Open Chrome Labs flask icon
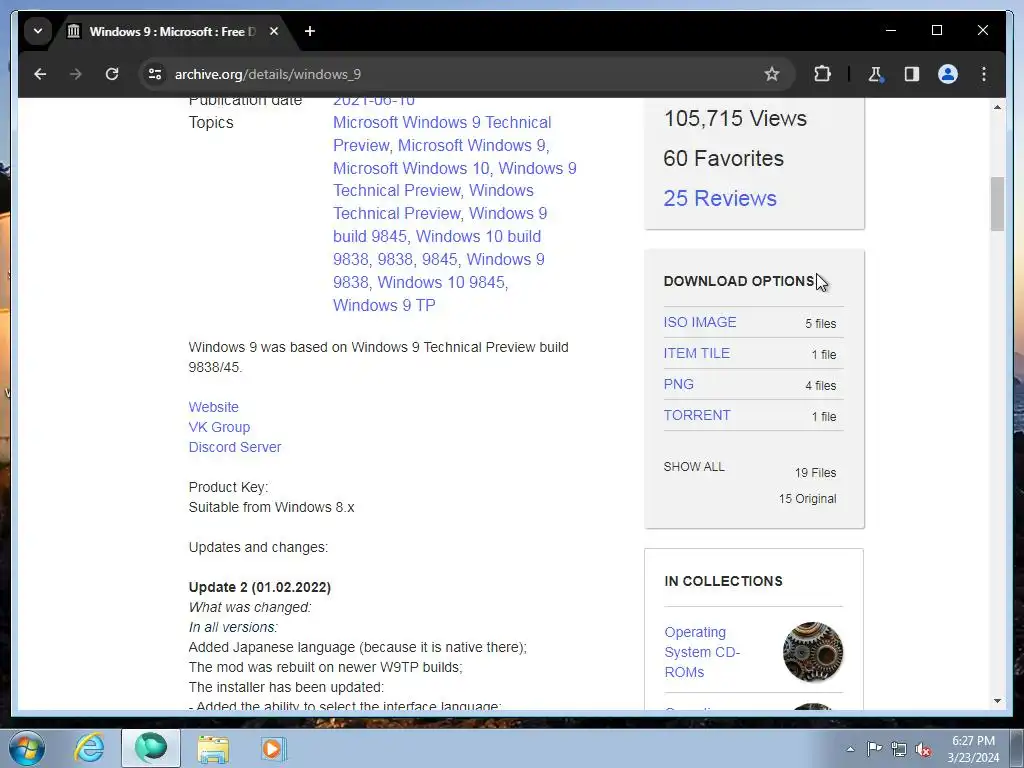The width and height of the screenshot is (1024, 768). (x=876, y=74)
